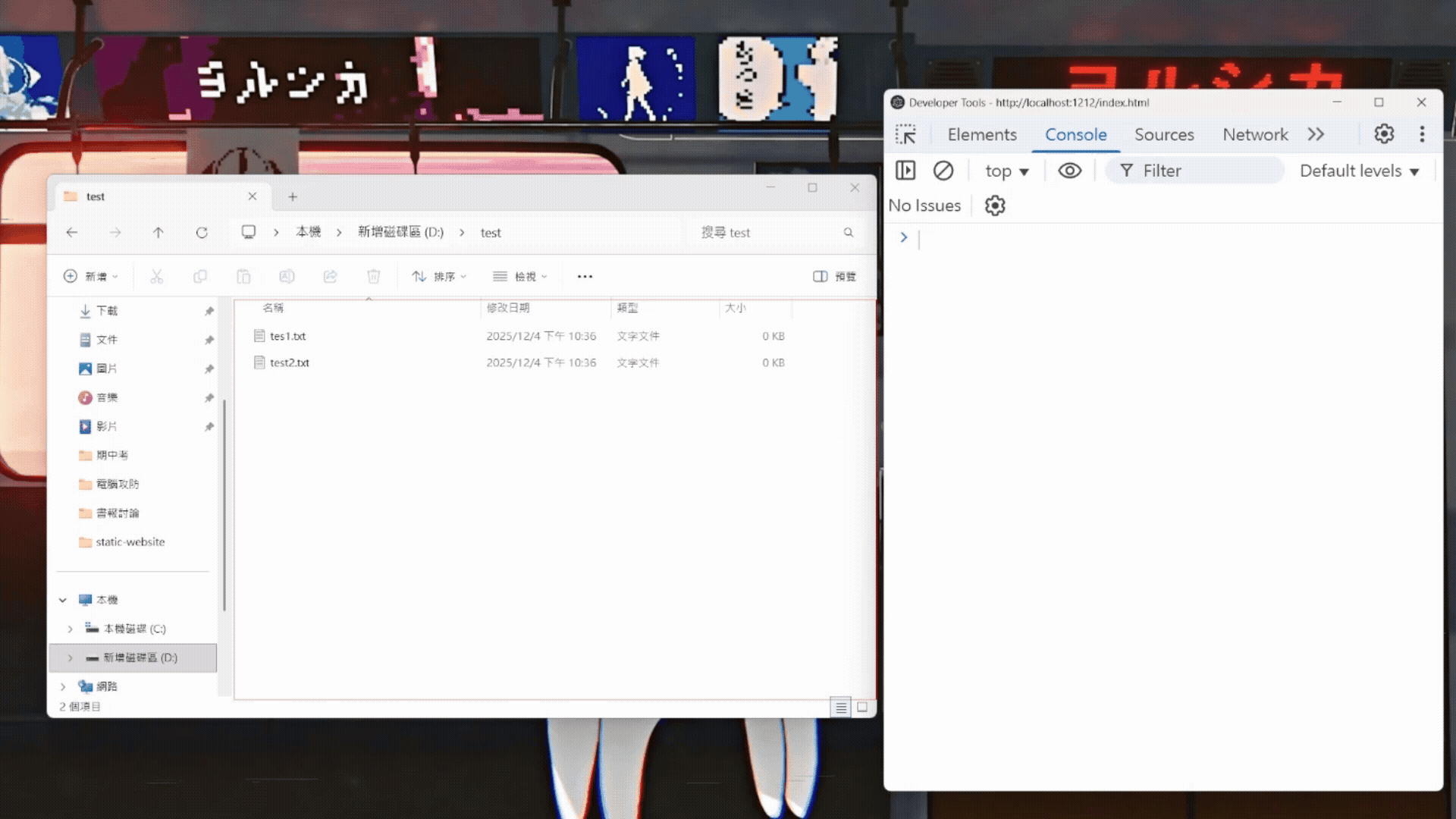
Task: Switch Explorer to details layout via the list toggle
Action: point(841,708)
